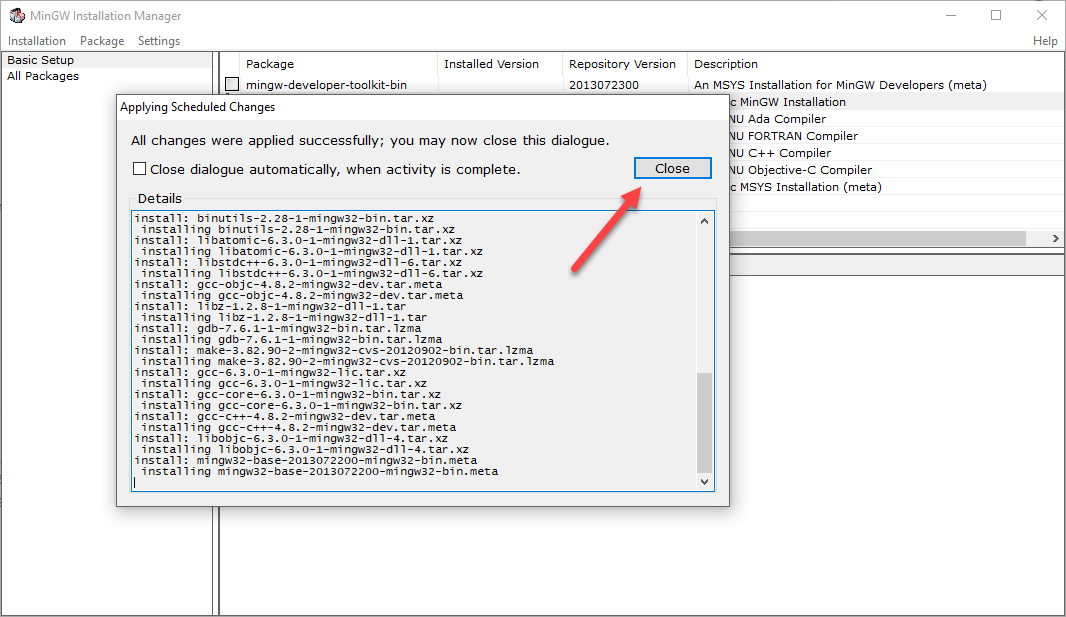This screenshot has height=617, width=1066.
Task: Click the 'NU FORTRAN Compiler' description
Action: [x=794, y=136]
